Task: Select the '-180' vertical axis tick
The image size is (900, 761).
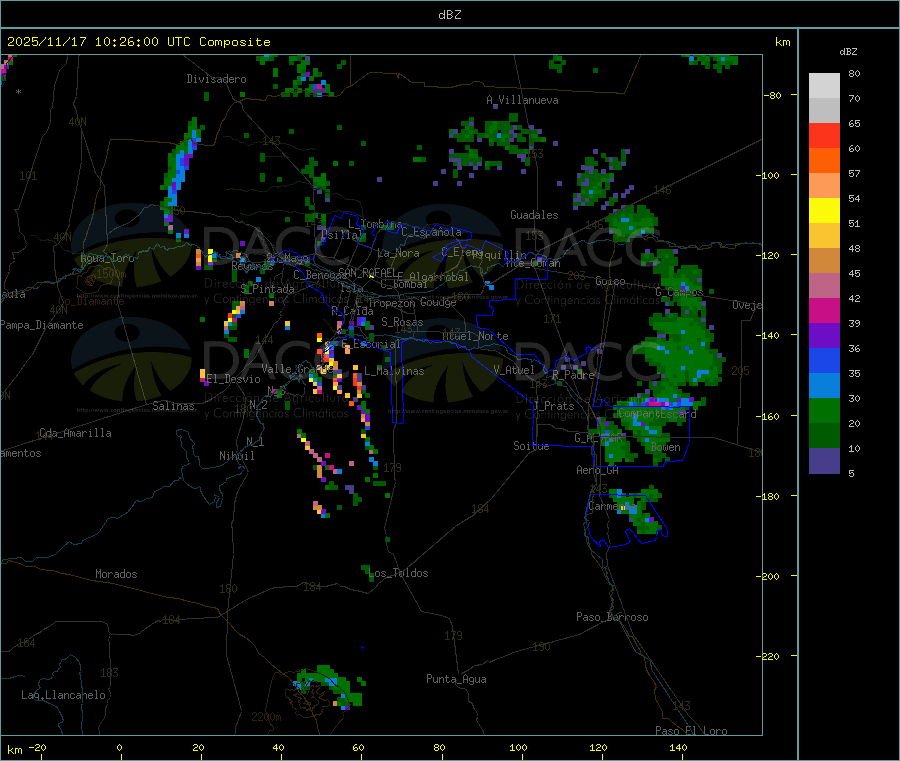Action: [x=767, y=496]
